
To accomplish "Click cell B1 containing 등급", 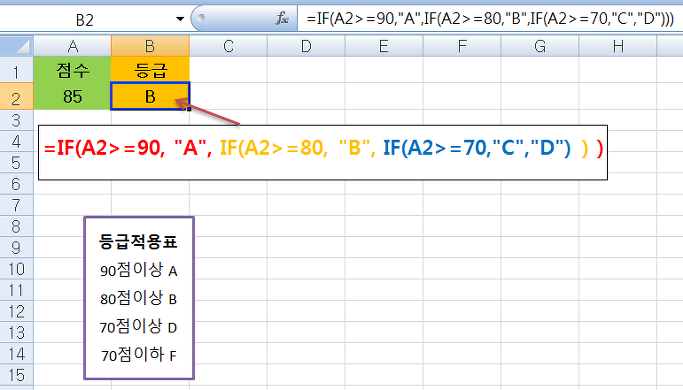I will 150,70.
